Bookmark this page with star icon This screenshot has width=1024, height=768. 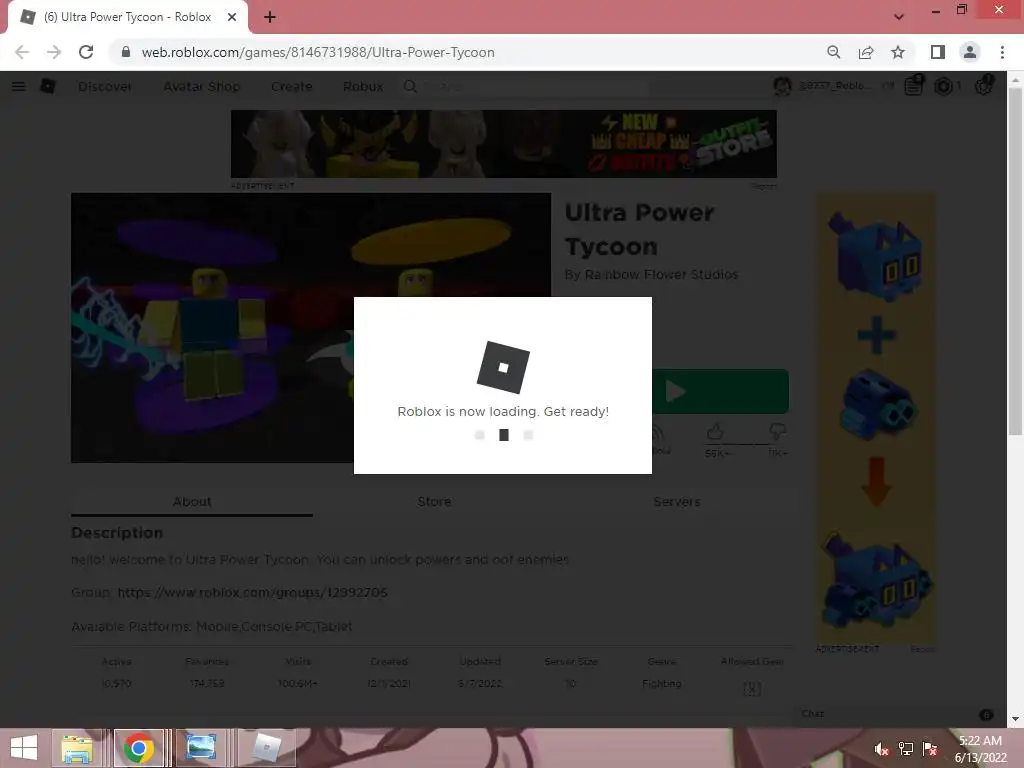click(x=898, y=52)
